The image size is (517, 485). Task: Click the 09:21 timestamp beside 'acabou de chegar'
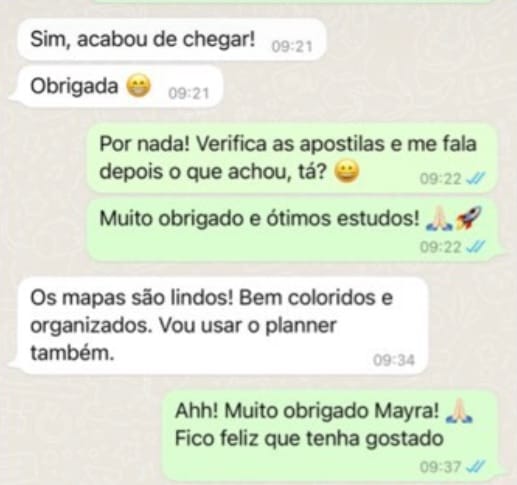point(292,46)
